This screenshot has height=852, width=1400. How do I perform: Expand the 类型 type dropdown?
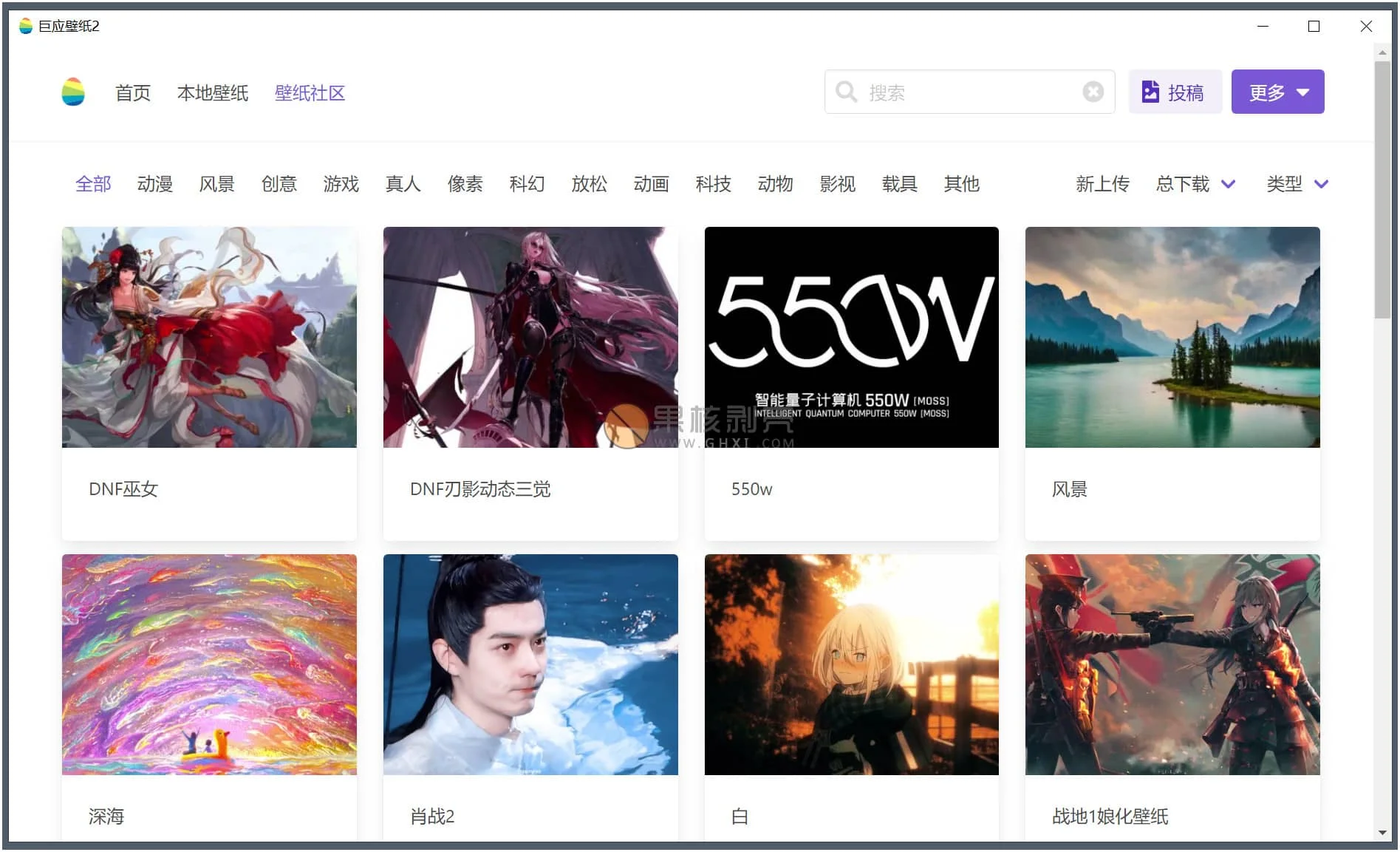coord(1297,184)
